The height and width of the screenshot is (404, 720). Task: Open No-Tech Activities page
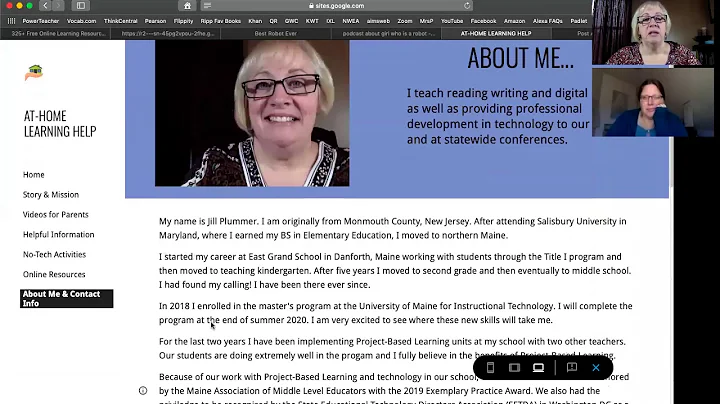(x=54, y=254)
